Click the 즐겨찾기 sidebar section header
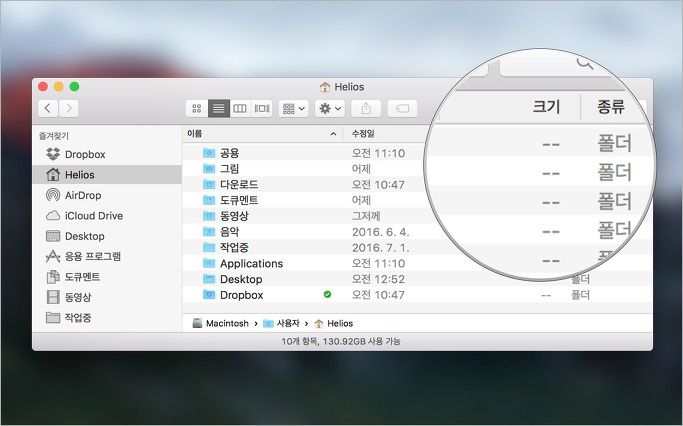Screen dimensions: 683x426 [x=54, y=136]
